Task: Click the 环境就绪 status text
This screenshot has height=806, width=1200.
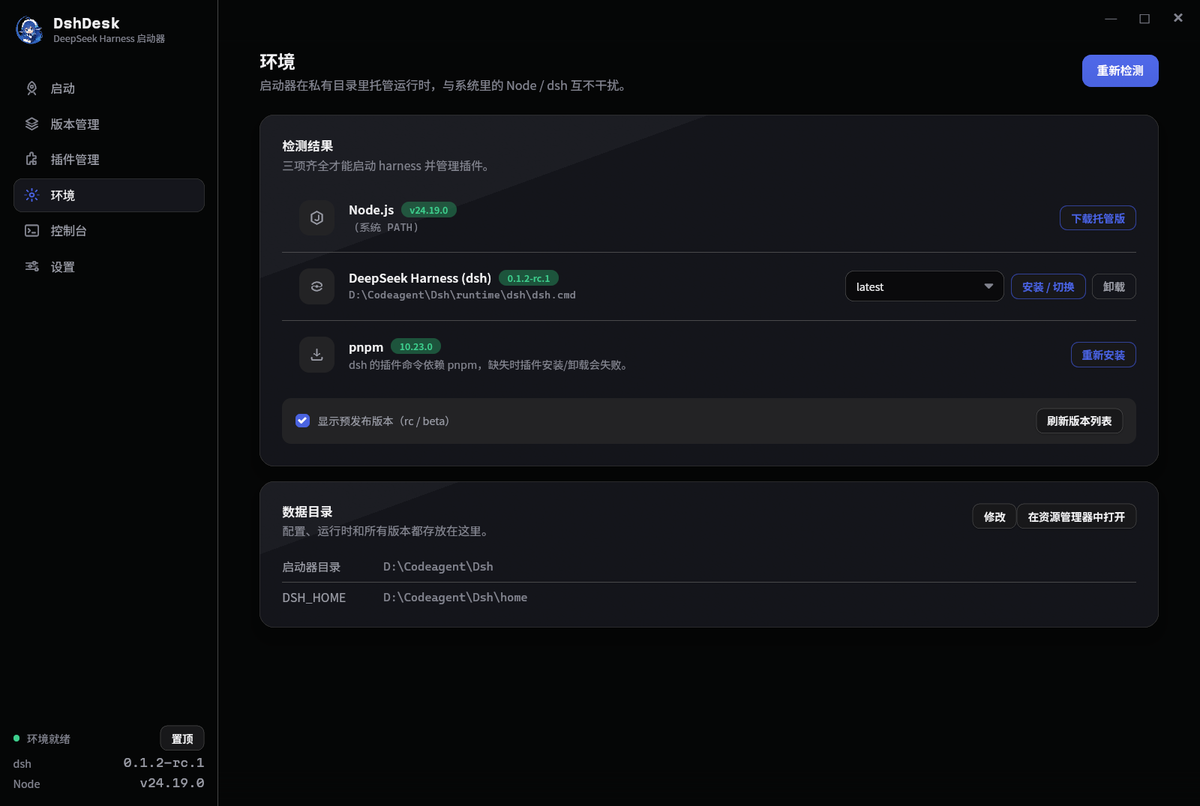Action: click(x=49, y=739)
